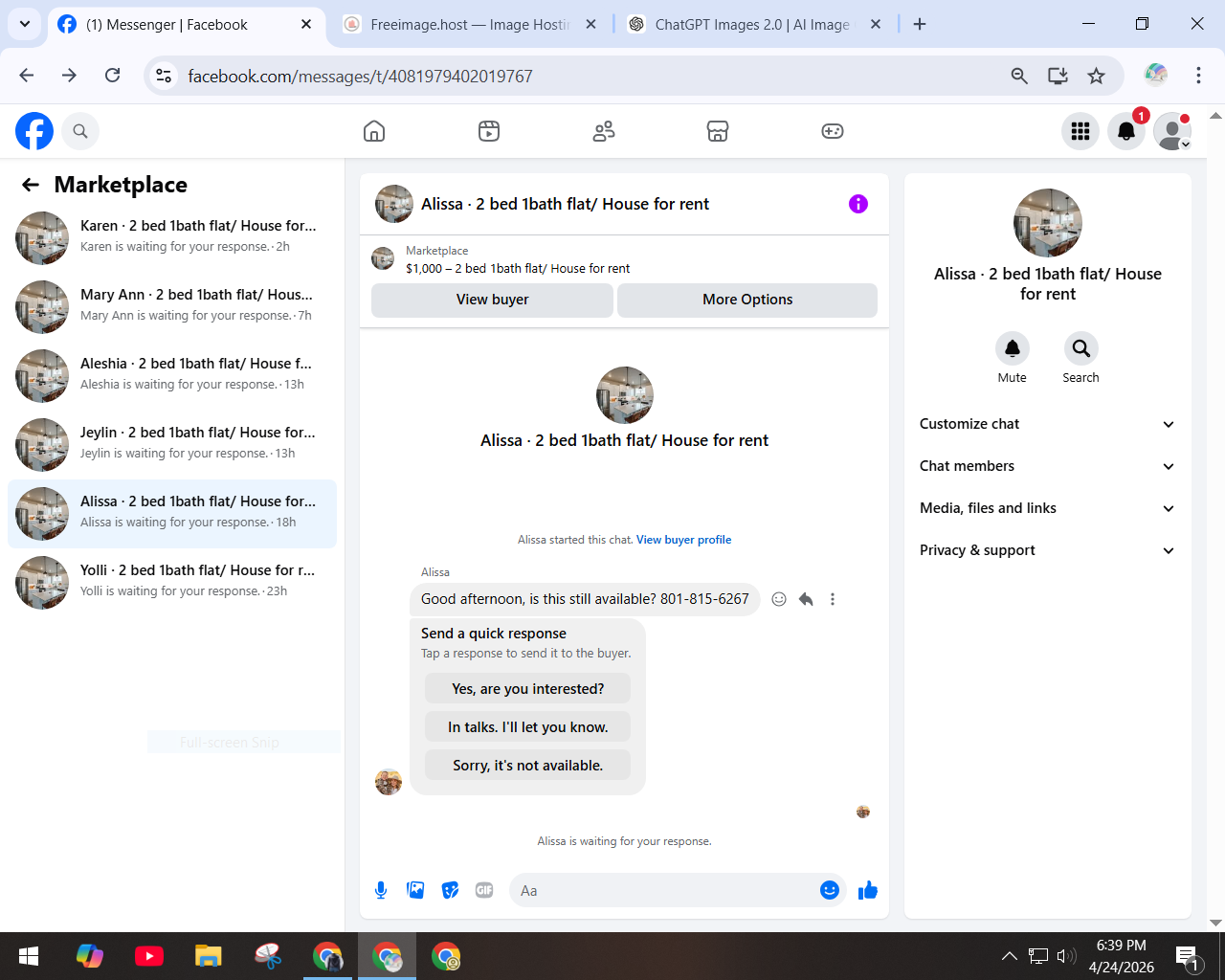
Task: Open the notifications bell with badge
Action: click(1126, 131)
